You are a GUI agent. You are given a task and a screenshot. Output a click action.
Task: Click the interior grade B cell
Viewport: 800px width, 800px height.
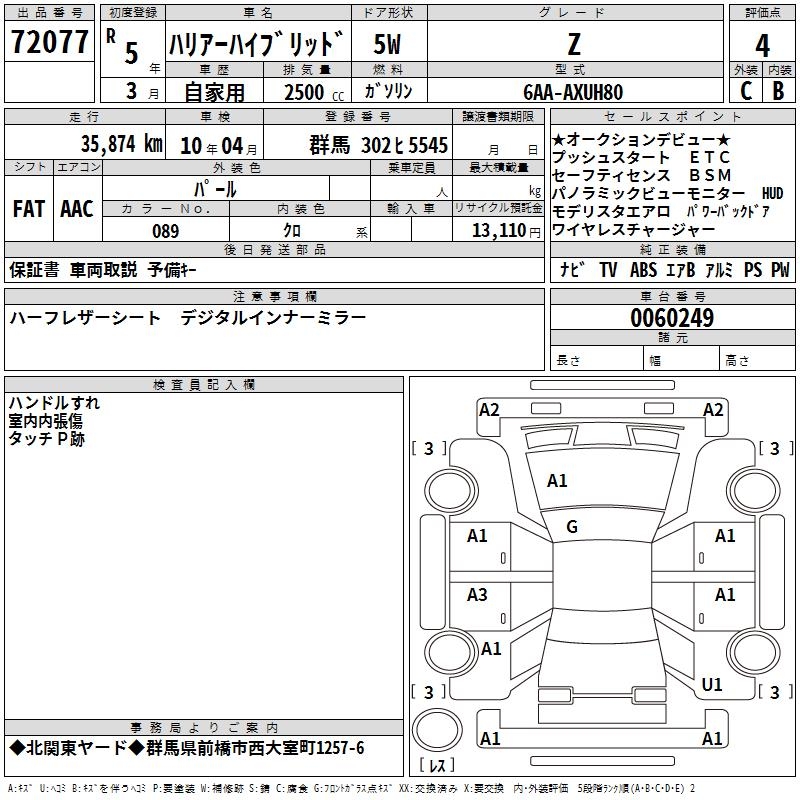[x=778, y=91]
